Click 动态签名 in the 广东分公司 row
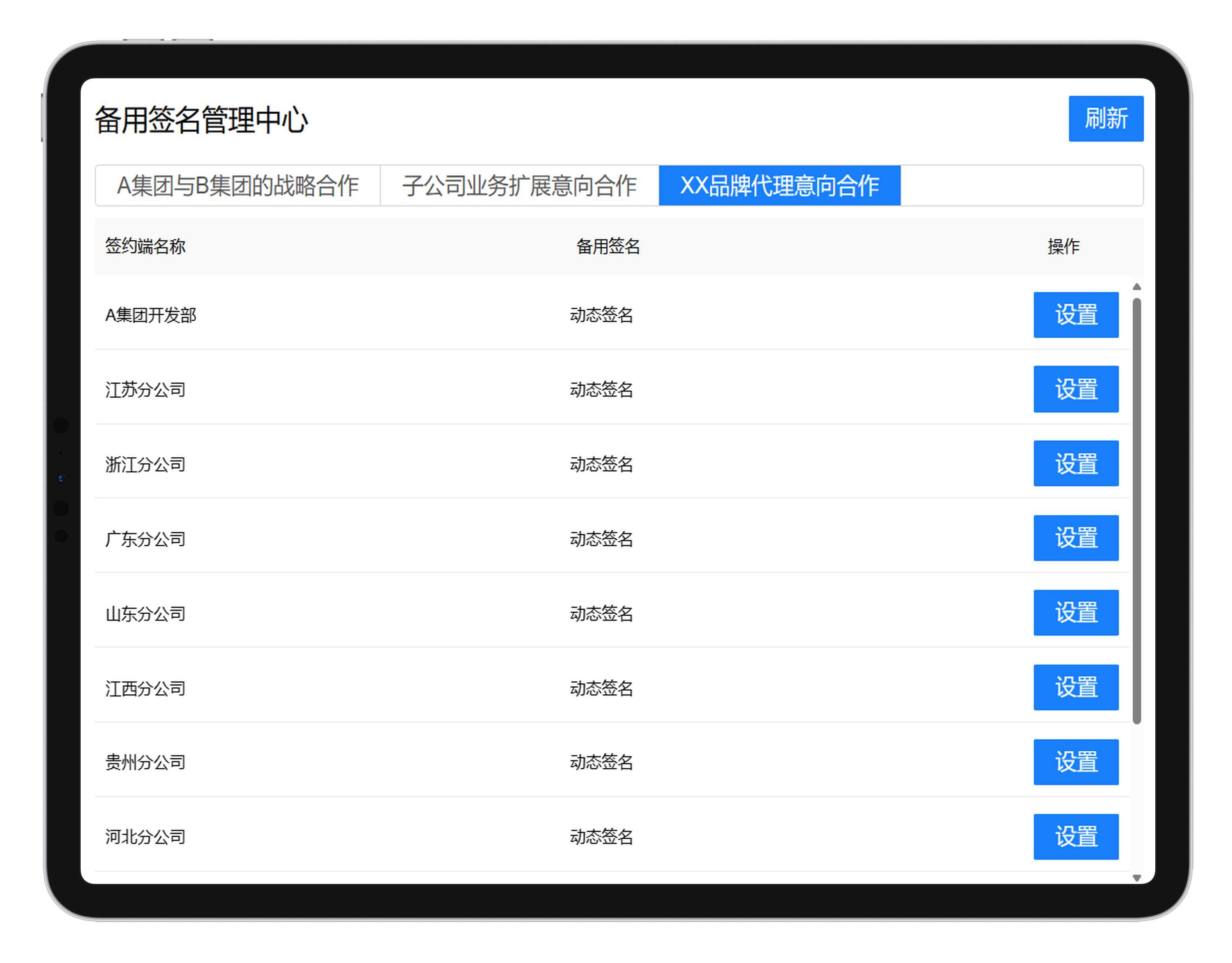 pyautogui.click(x=601, y=539)
